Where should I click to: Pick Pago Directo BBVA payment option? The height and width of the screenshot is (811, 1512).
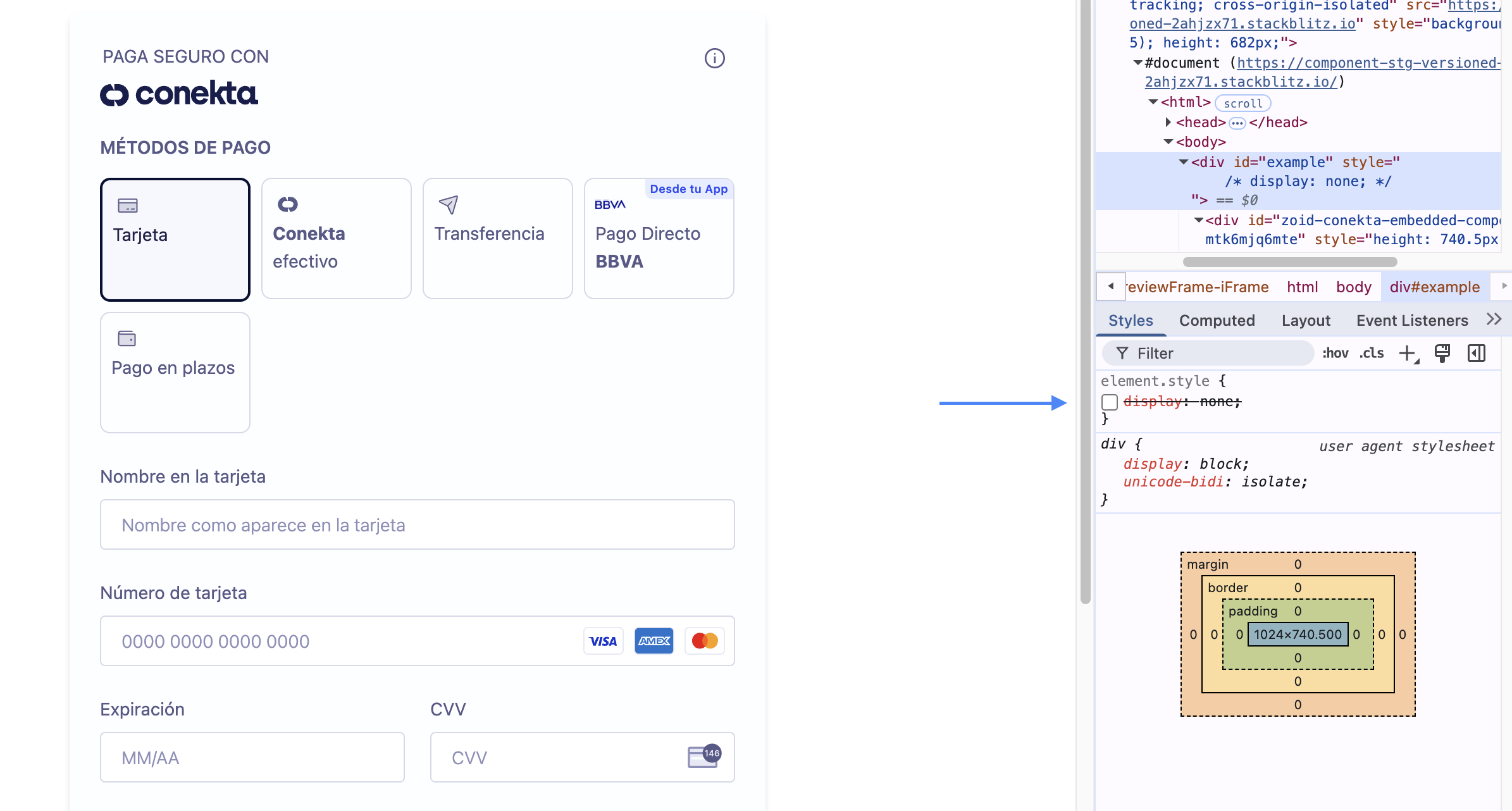point(659,239)
